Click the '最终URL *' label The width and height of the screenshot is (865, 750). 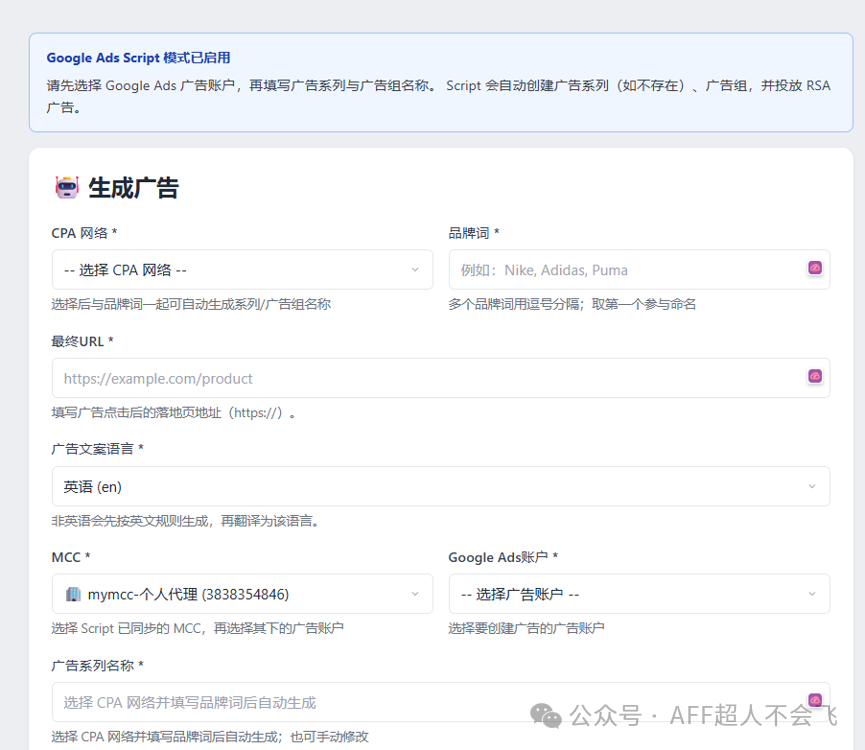tap(82, 341)
